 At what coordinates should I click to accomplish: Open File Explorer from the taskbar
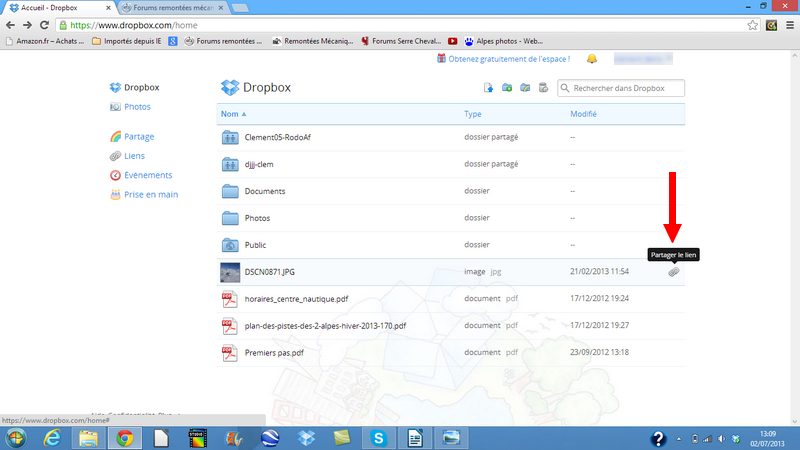[x=88, y=438]
